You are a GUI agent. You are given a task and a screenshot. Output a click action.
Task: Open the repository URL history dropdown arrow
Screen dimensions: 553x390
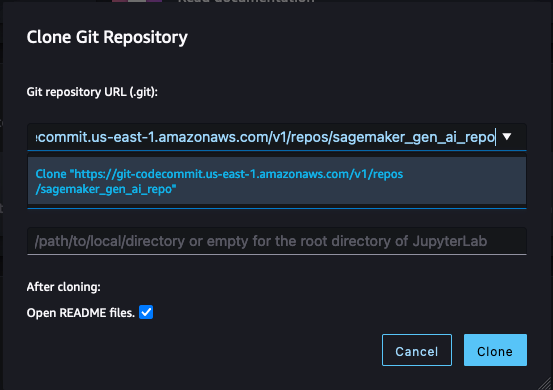coord(507,137)
